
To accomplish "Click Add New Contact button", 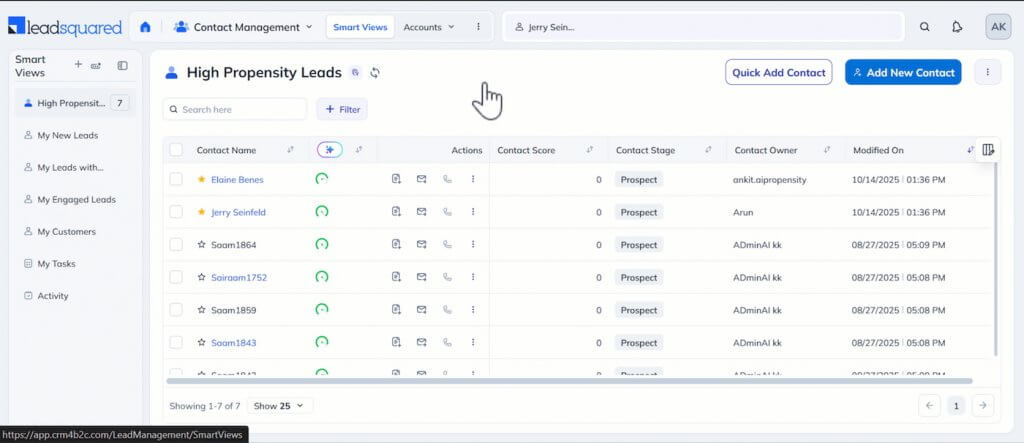I will coord(903,73).
